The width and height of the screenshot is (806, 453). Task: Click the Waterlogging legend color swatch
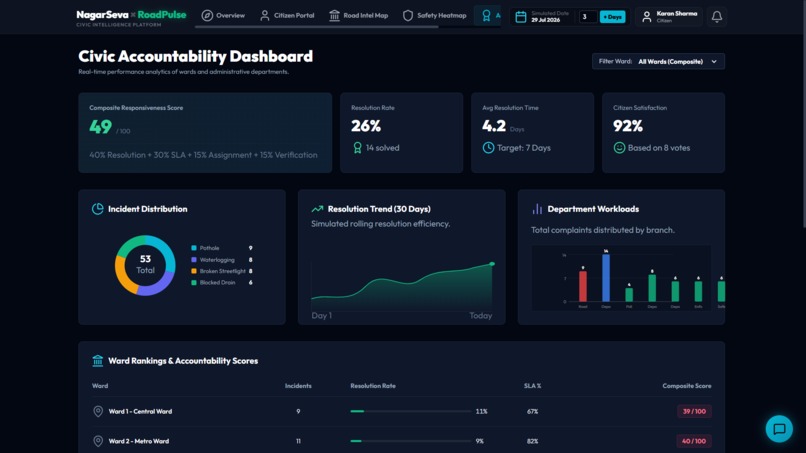(194, 260)
